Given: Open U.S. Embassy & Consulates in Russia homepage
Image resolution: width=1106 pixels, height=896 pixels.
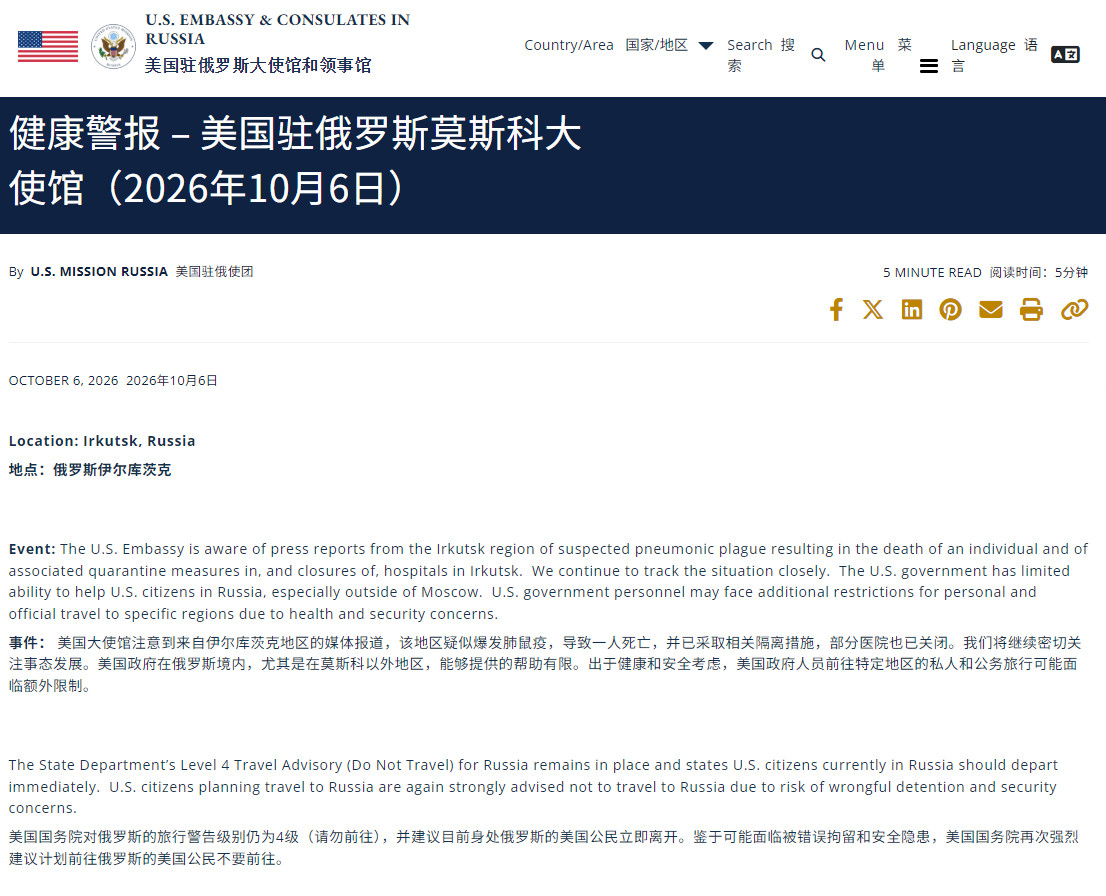Looking at the screenshot, I should (277, 42).
